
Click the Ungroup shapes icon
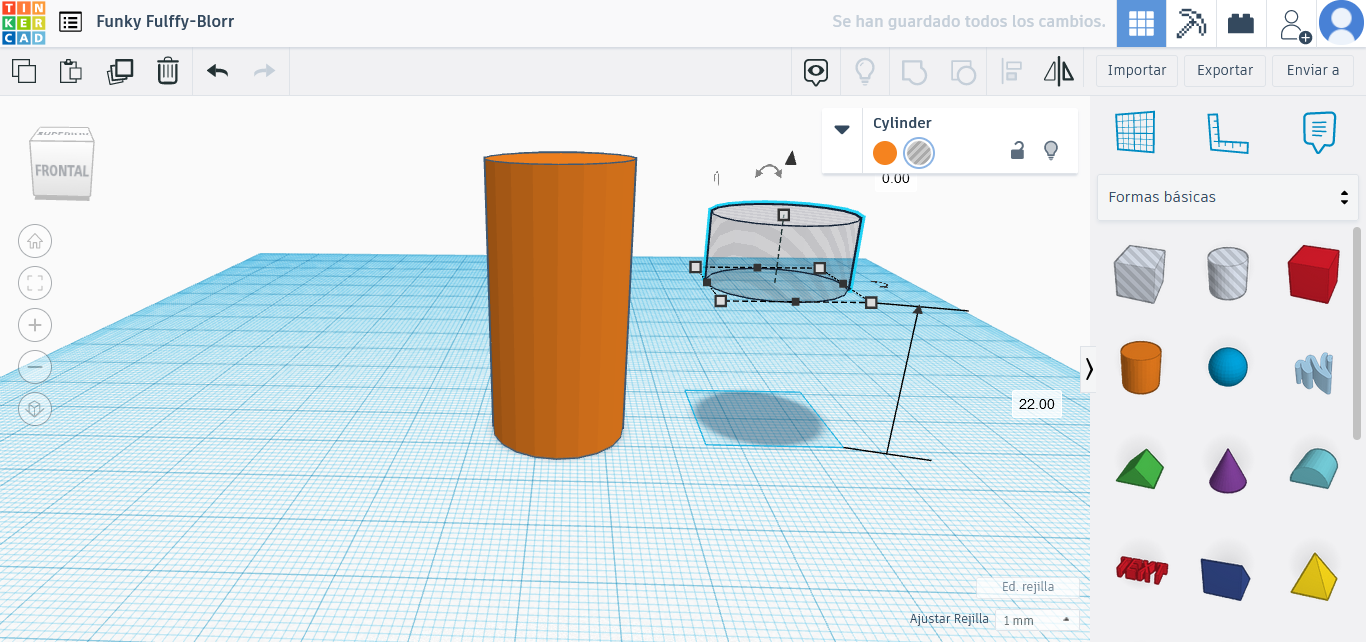pyautogui.click(x=963, y=71)
